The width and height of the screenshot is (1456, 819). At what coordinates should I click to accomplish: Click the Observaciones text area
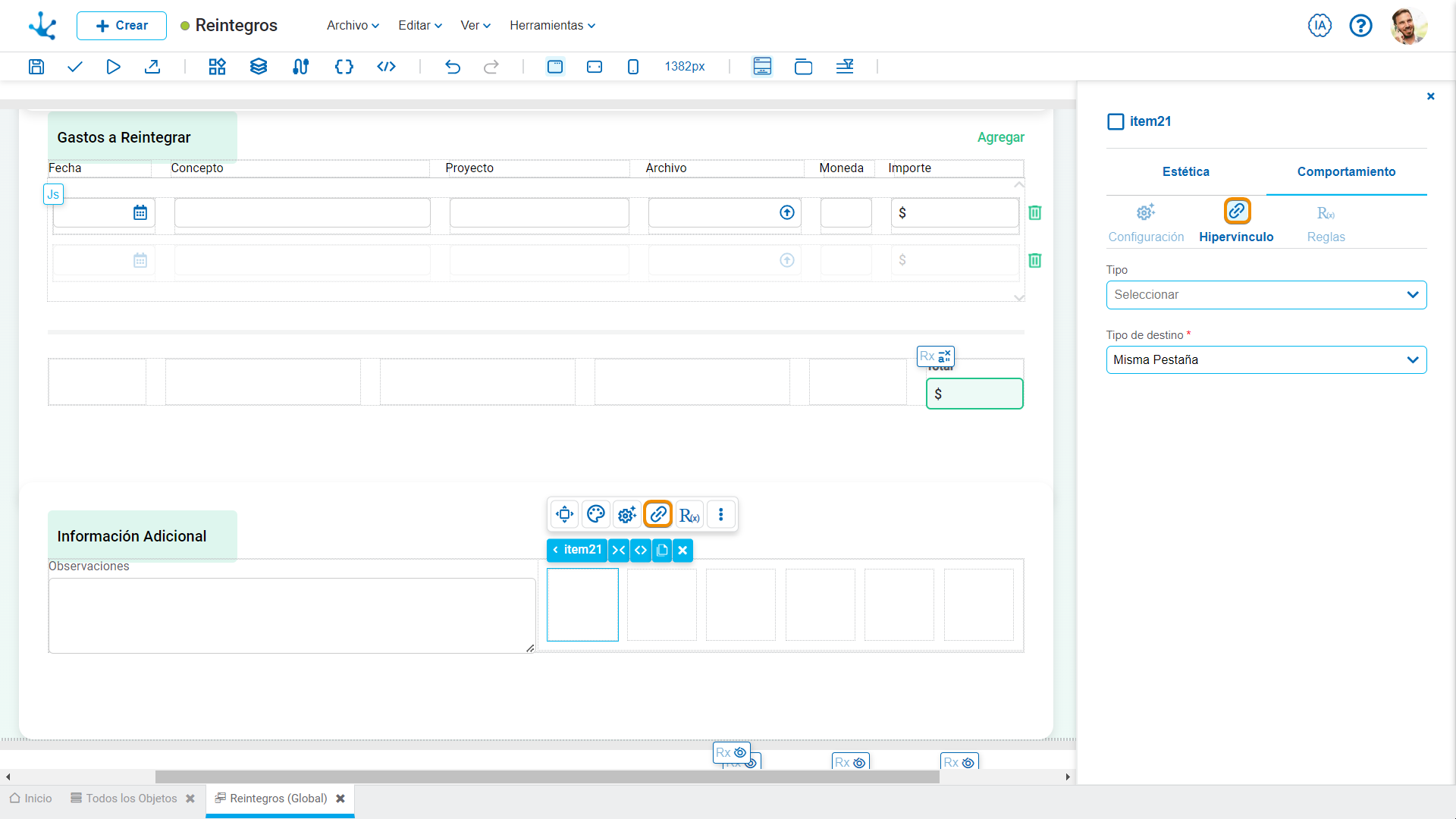coord(292,616)
